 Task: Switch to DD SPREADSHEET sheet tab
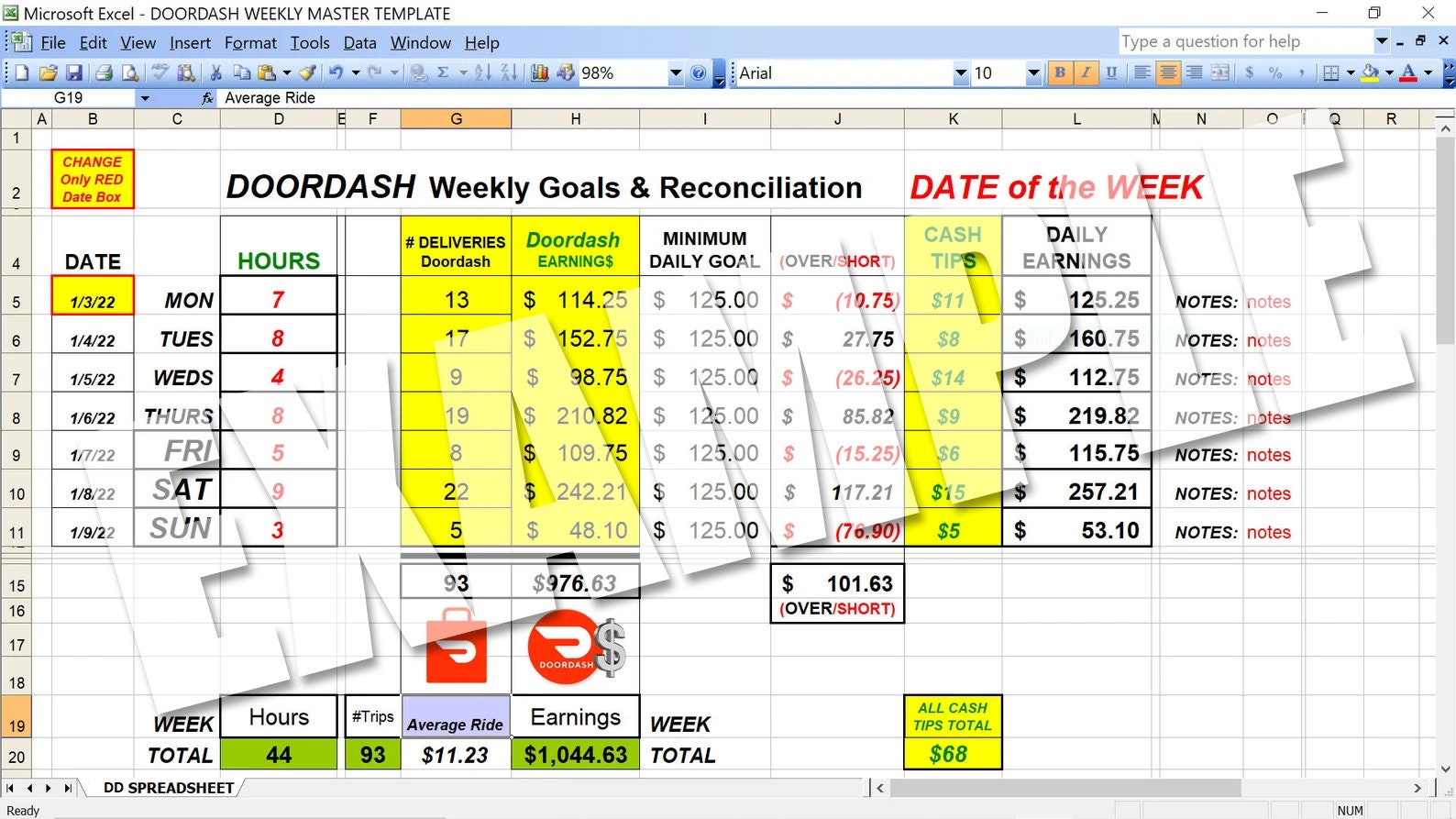coord(169,788)
